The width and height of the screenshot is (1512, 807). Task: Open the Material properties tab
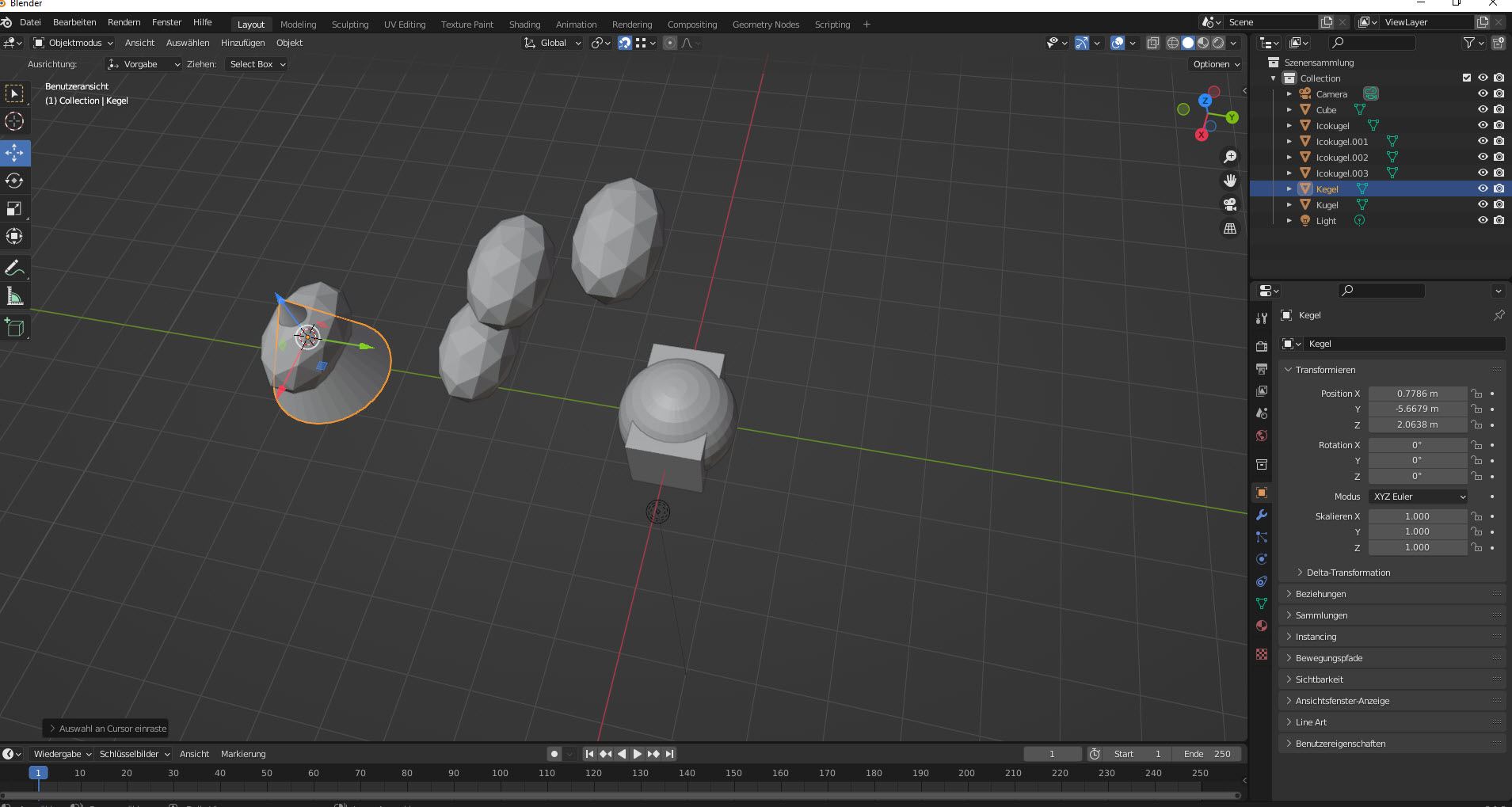[1262, 626]
